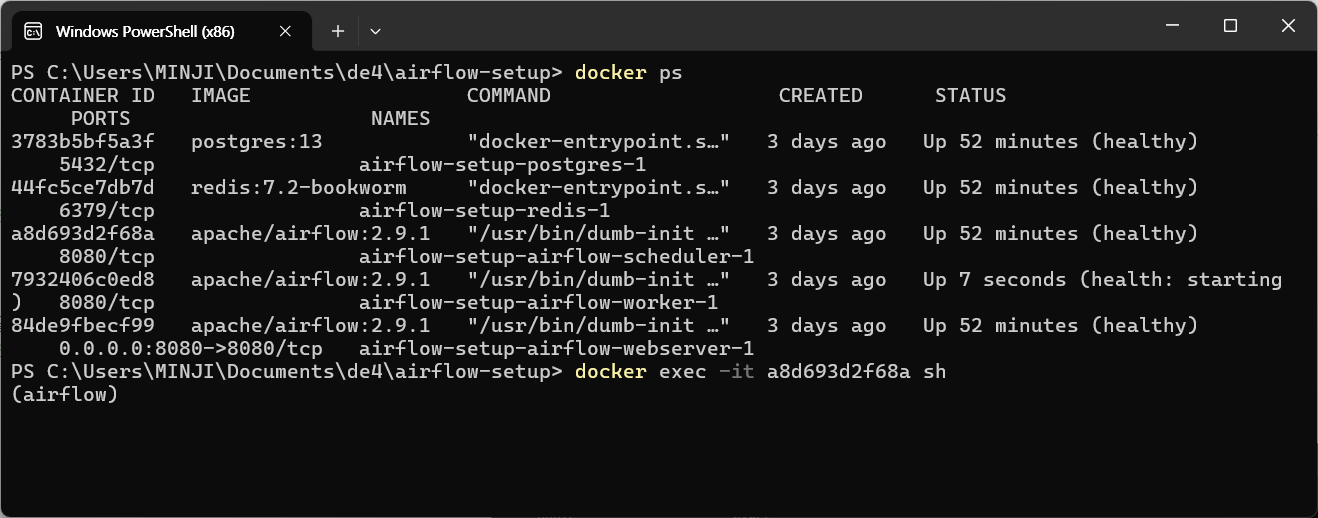This screenshot has width=1318, height=518.
Task: Click container ID 44fc5ce7db7d
Action: [83, 187]
